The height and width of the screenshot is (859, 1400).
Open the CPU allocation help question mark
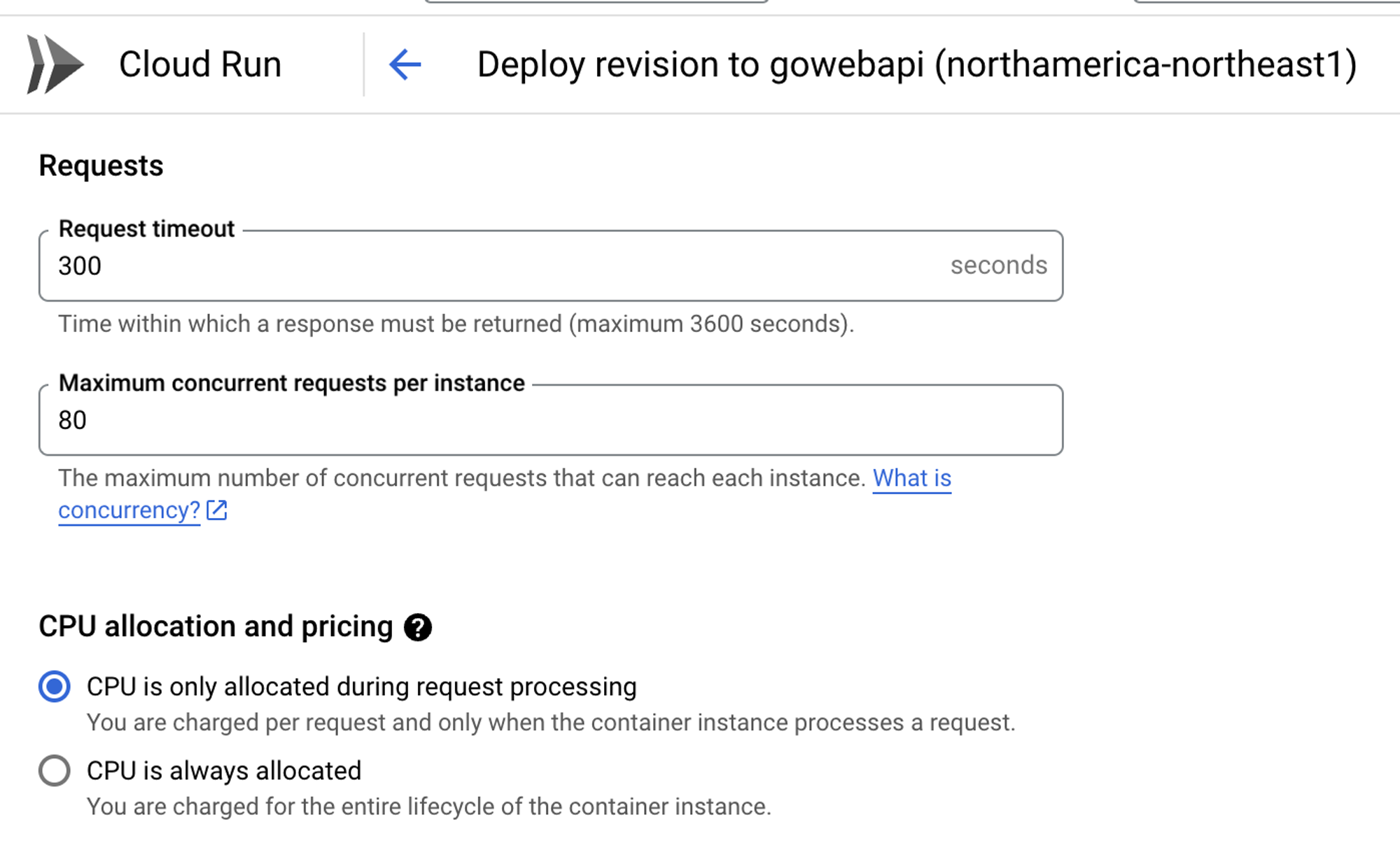[418, 627]
